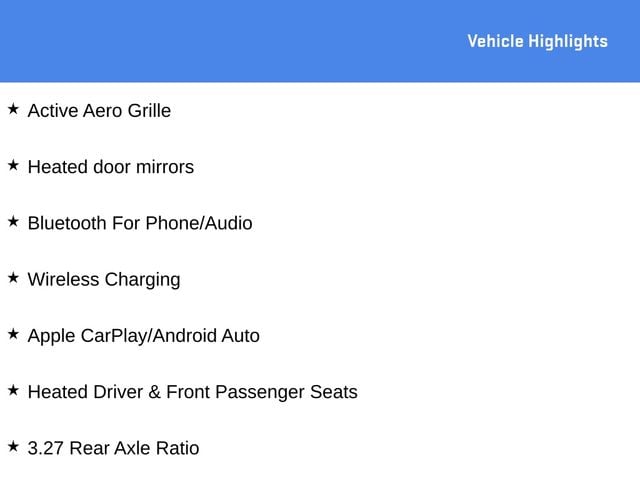Click the 3.27 number in the last item

tap(45, 448)
